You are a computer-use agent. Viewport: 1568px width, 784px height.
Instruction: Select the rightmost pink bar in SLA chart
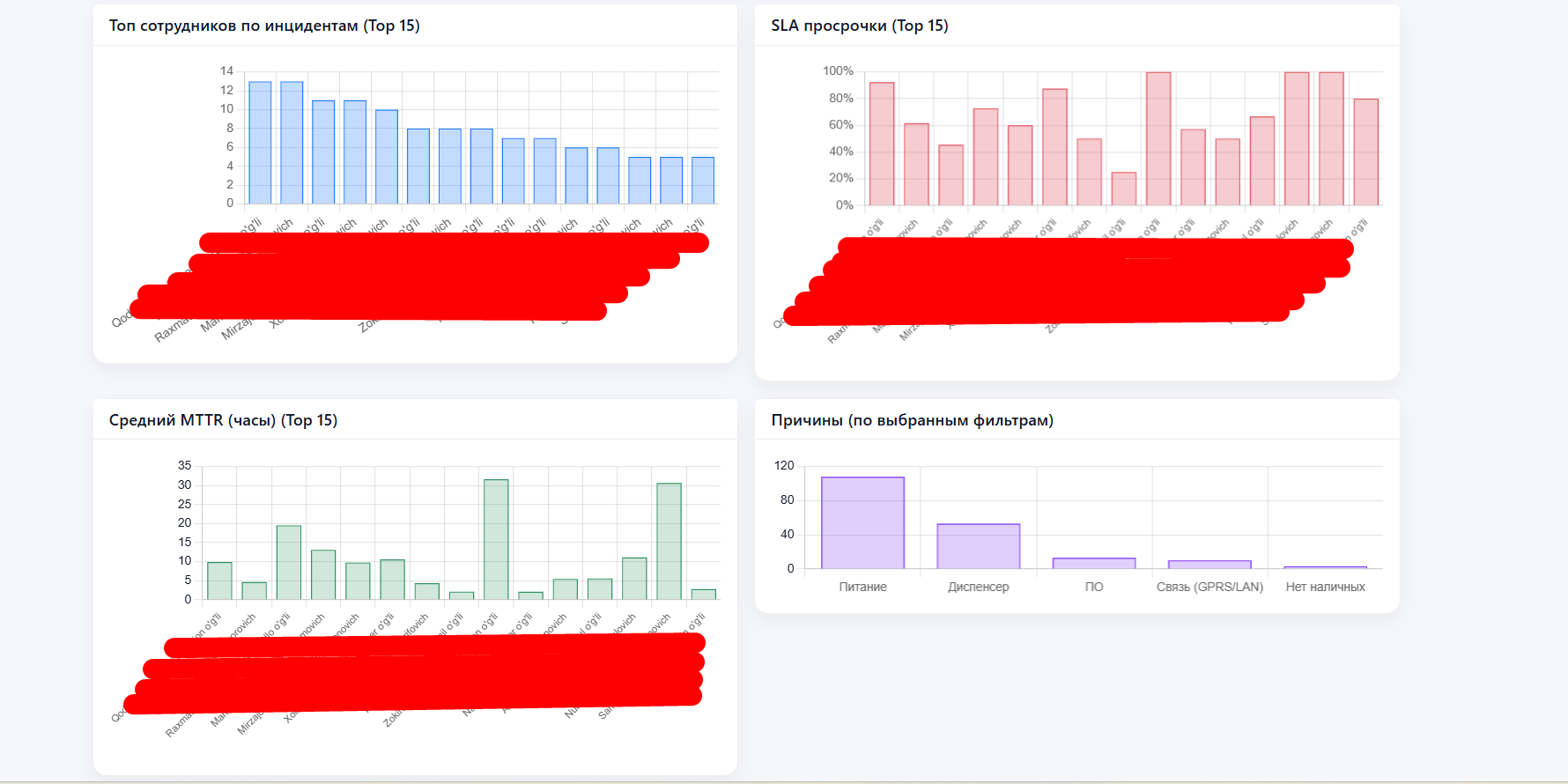1365,152
